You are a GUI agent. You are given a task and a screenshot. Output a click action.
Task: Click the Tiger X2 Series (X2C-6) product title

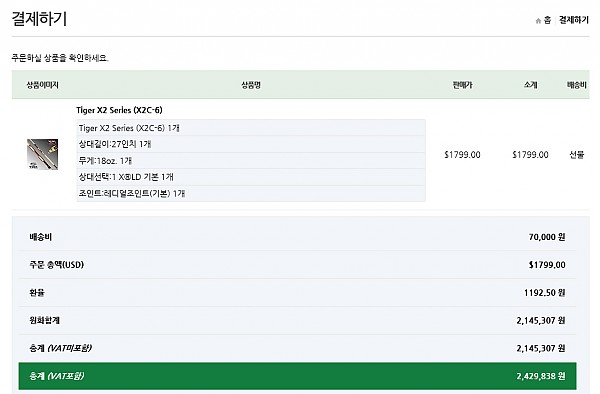point(119,110)
